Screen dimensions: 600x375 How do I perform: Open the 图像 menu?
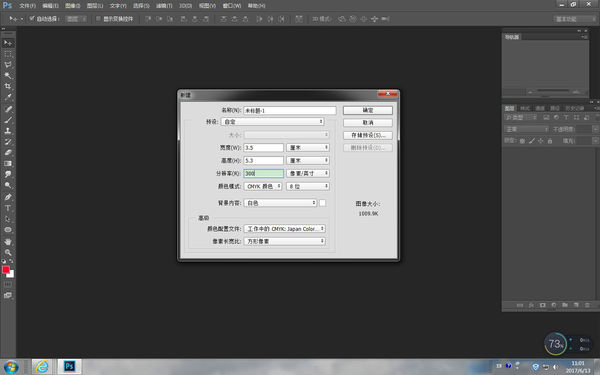[x=72, y=6]
